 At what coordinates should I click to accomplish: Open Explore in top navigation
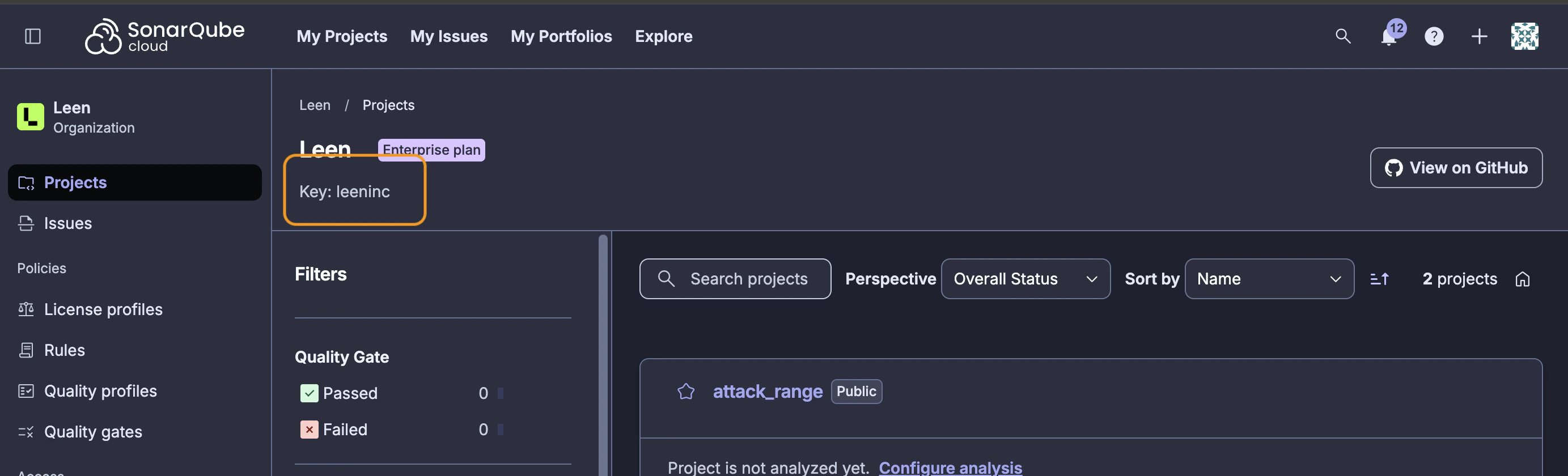(x=663, y=36)
